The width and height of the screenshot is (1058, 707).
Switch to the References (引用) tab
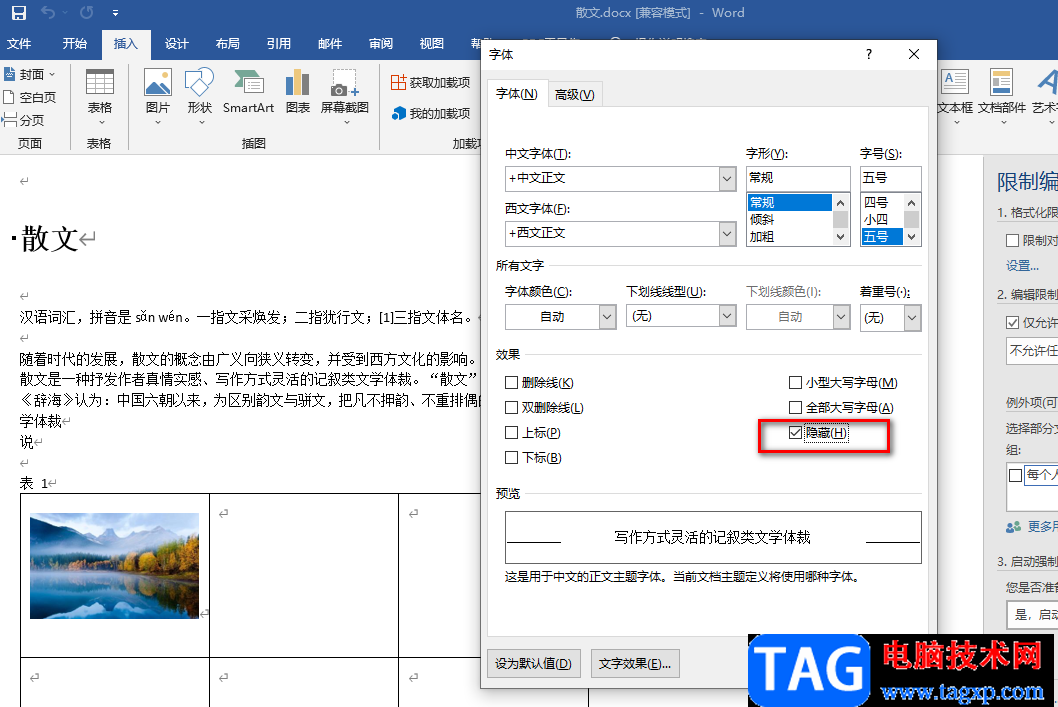point(279,44)
